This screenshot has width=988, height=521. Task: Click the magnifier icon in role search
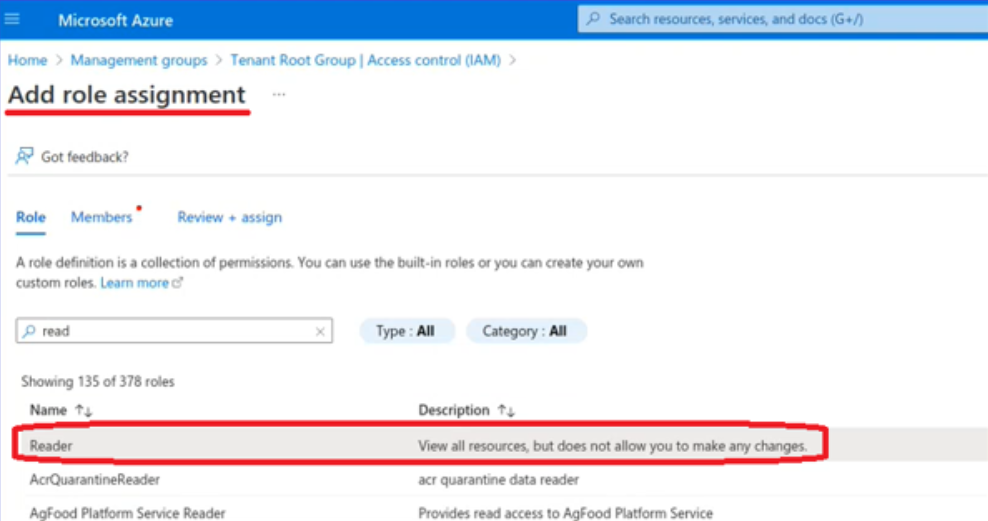(29, 331)
